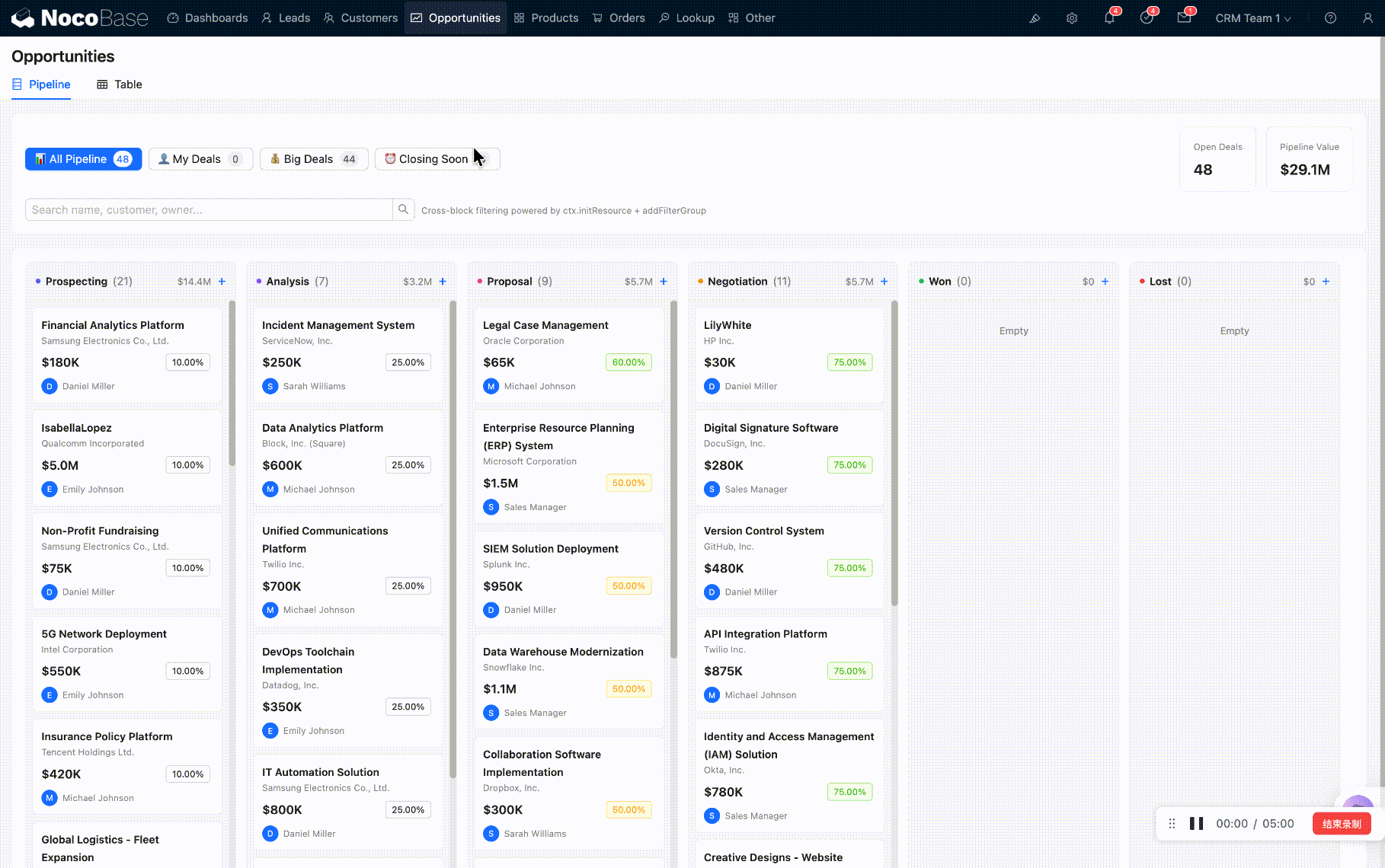This screenshot has width=1385, height=868.
Task: Focus the search name, customer, owner field
Action: [x=209, y=210]
